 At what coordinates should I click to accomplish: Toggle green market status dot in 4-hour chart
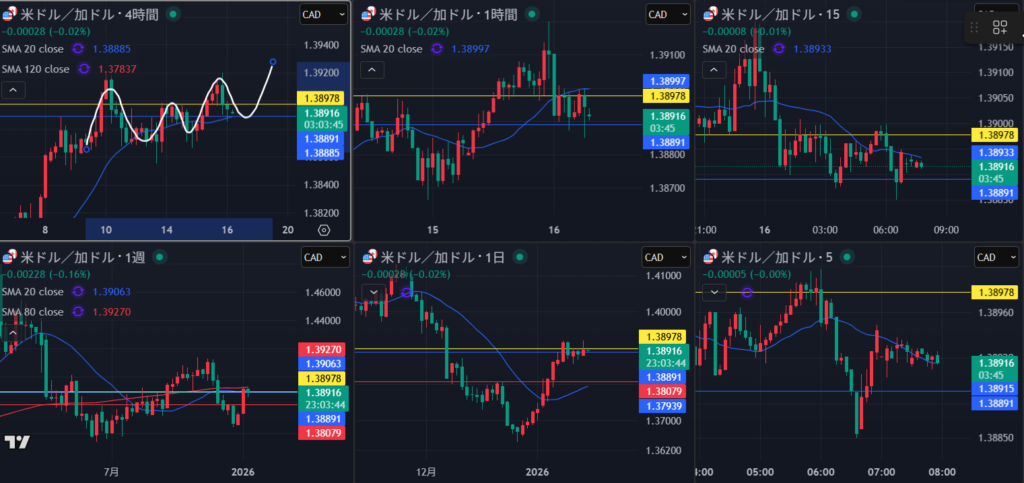(x=174, y=14)
